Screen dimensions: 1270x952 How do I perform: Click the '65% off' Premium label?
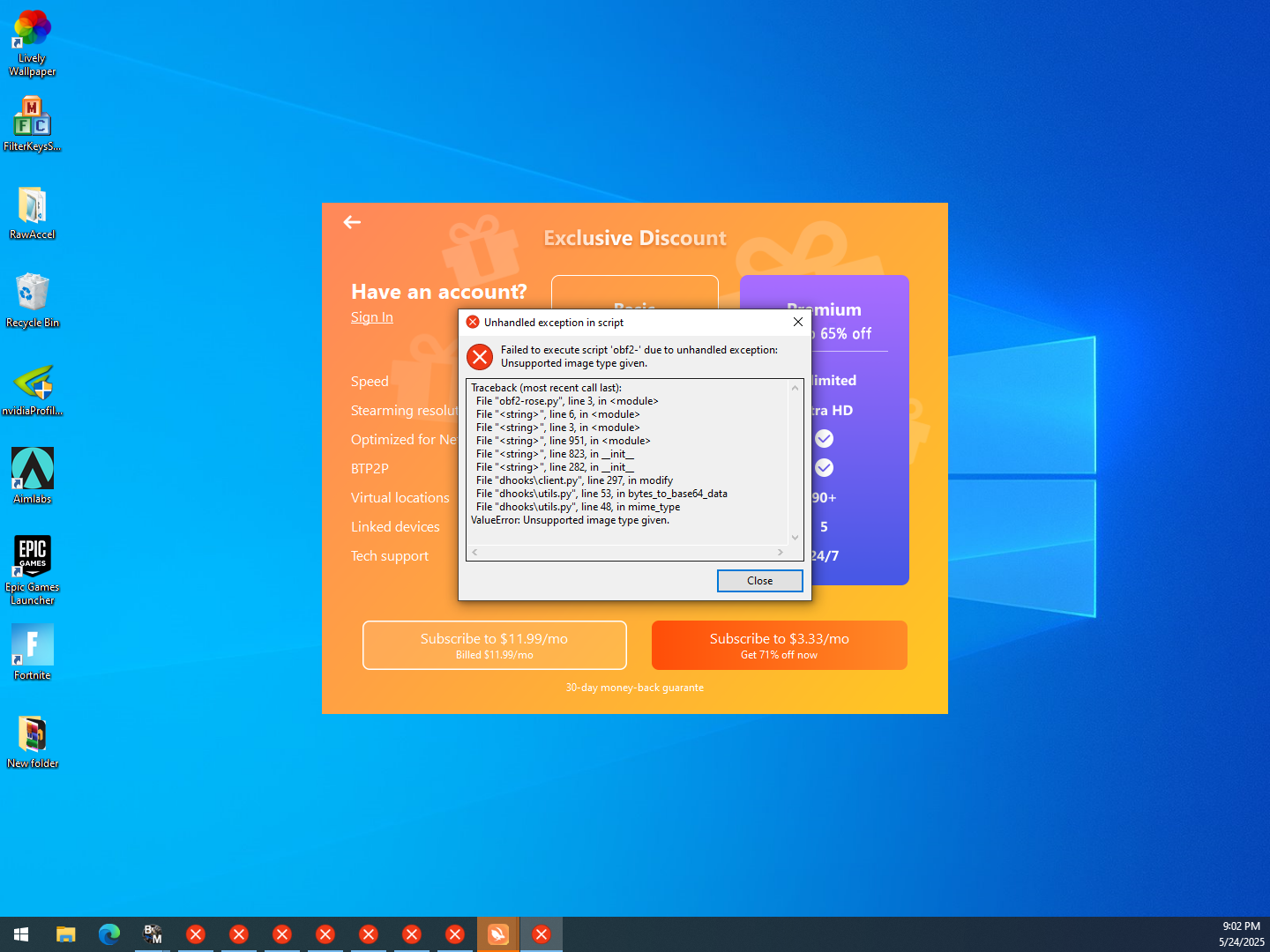pos(846,334)
